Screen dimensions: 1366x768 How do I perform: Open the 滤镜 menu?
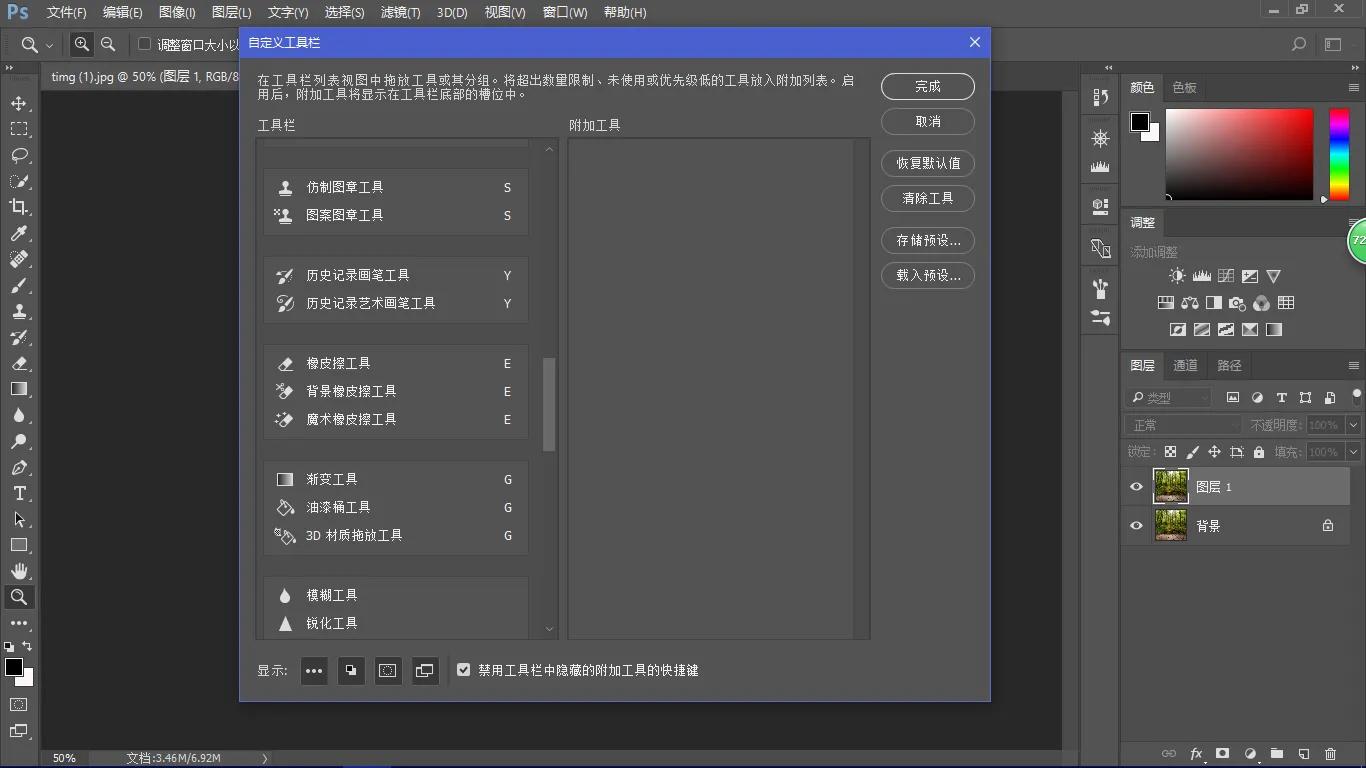pyautogui.click(x=399, y=12)
